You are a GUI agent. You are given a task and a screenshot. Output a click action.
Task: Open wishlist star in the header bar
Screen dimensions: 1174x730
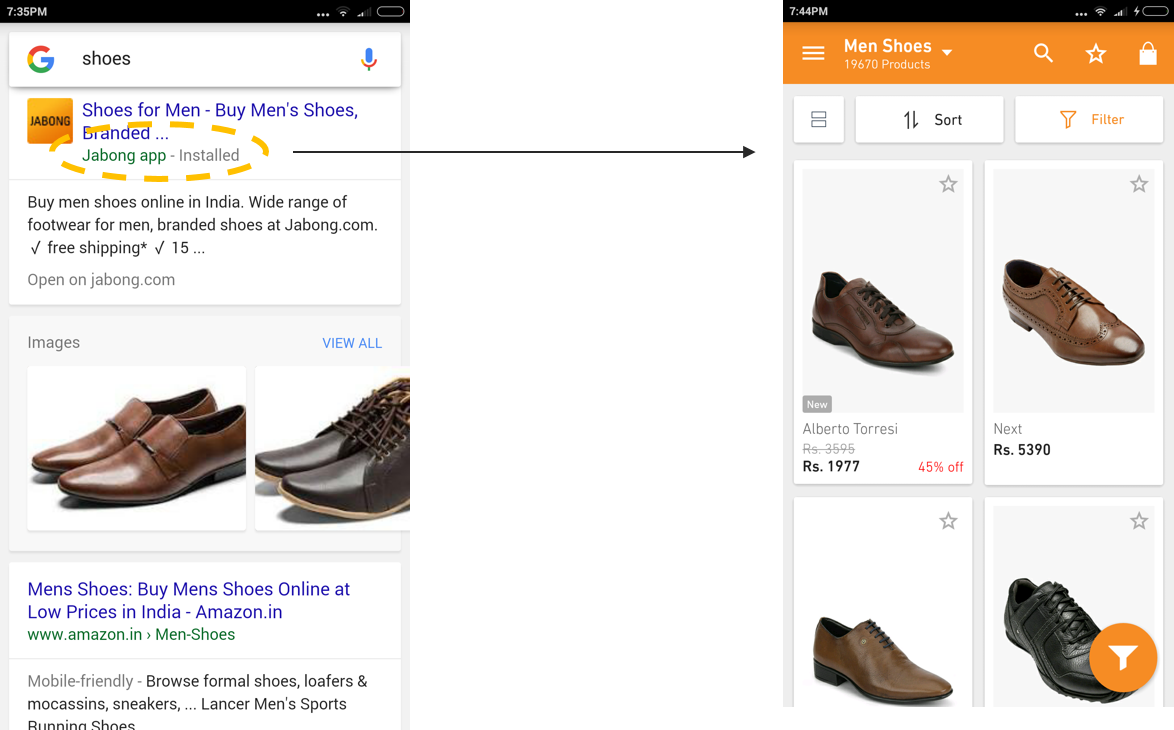(x=1096, y=54)
